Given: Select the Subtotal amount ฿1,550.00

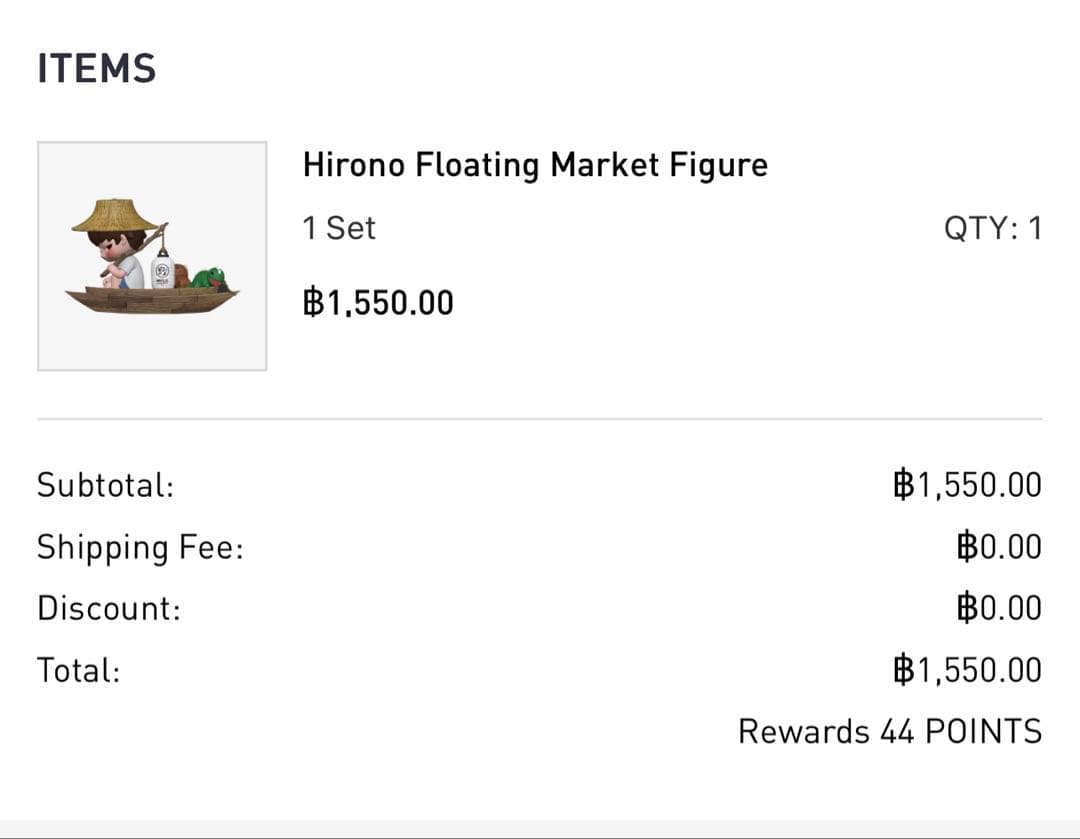Looking at the screenshot, I should coord(967,485).
